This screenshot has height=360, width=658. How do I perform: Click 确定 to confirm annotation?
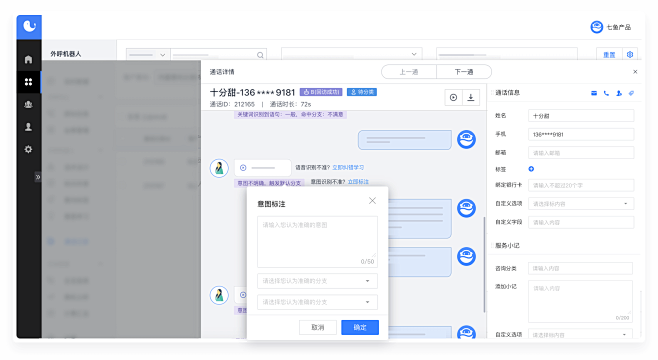[360, 327]
